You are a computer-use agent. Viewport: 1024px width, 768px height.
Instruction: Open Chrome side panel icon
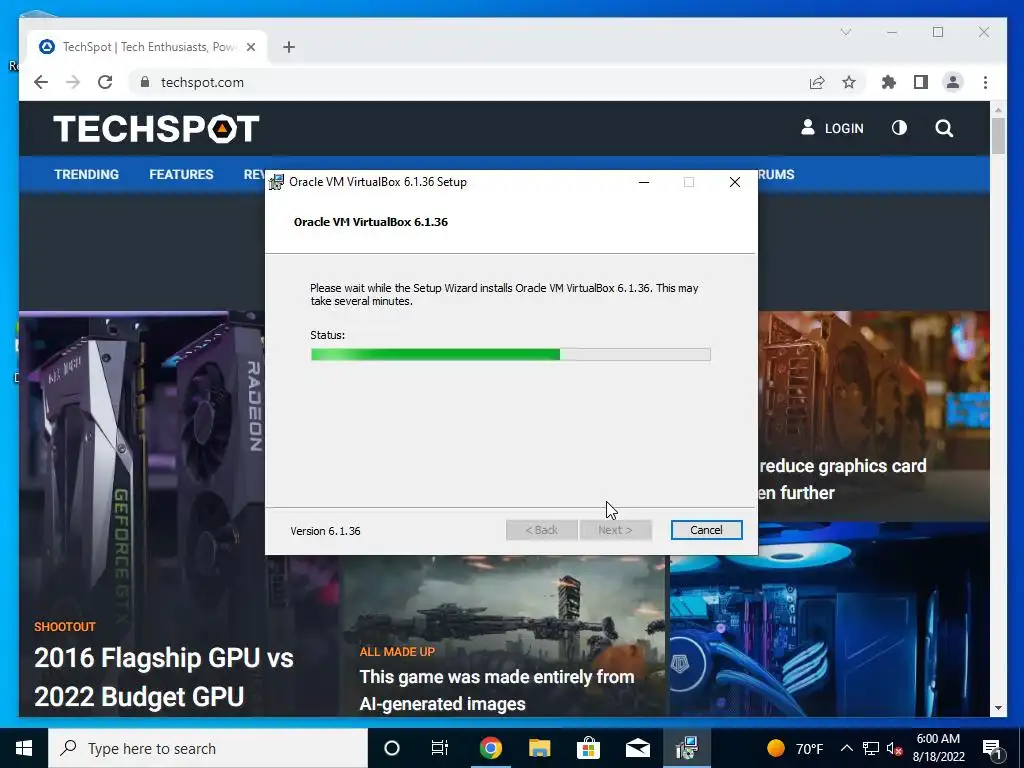(921, 82)
